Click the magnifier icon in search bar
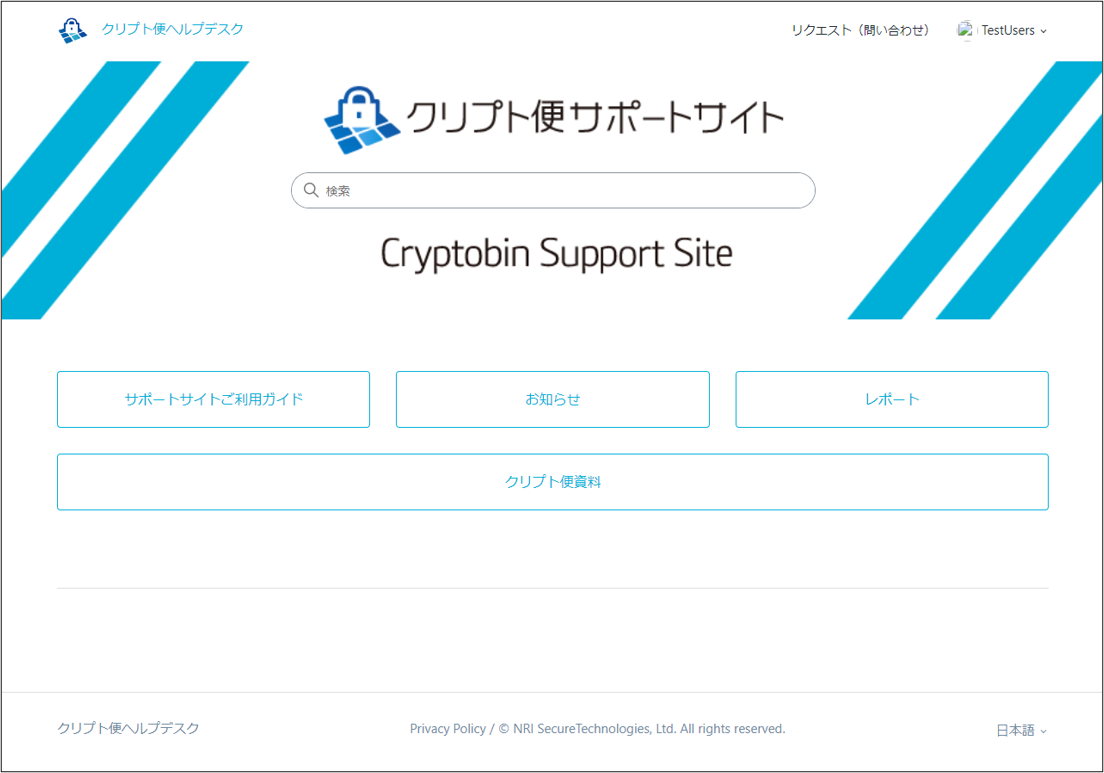The height and width of the screenshot is (773, 1104). click(x=311, y=190)
